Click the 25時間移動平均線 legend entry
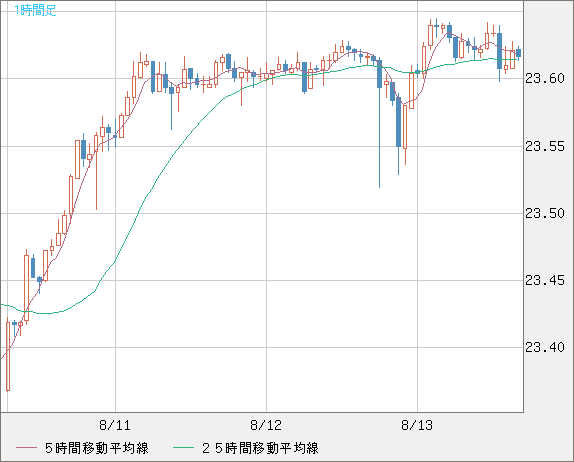The image size is (574, 462). [x=260, y=448]
